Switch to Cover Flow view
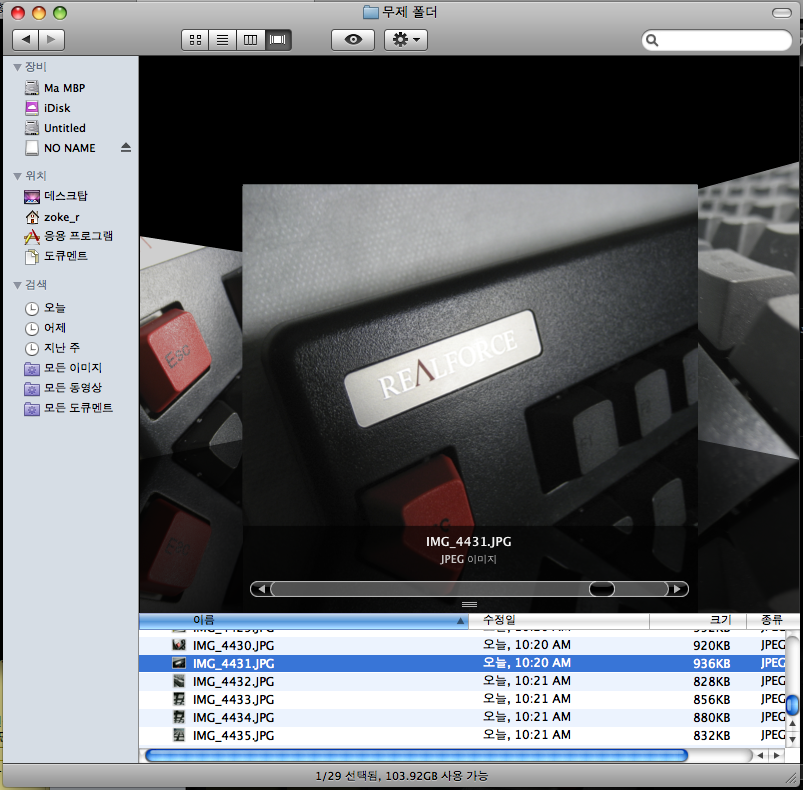Screen dimensions: 803x790 tap(278, 40)
